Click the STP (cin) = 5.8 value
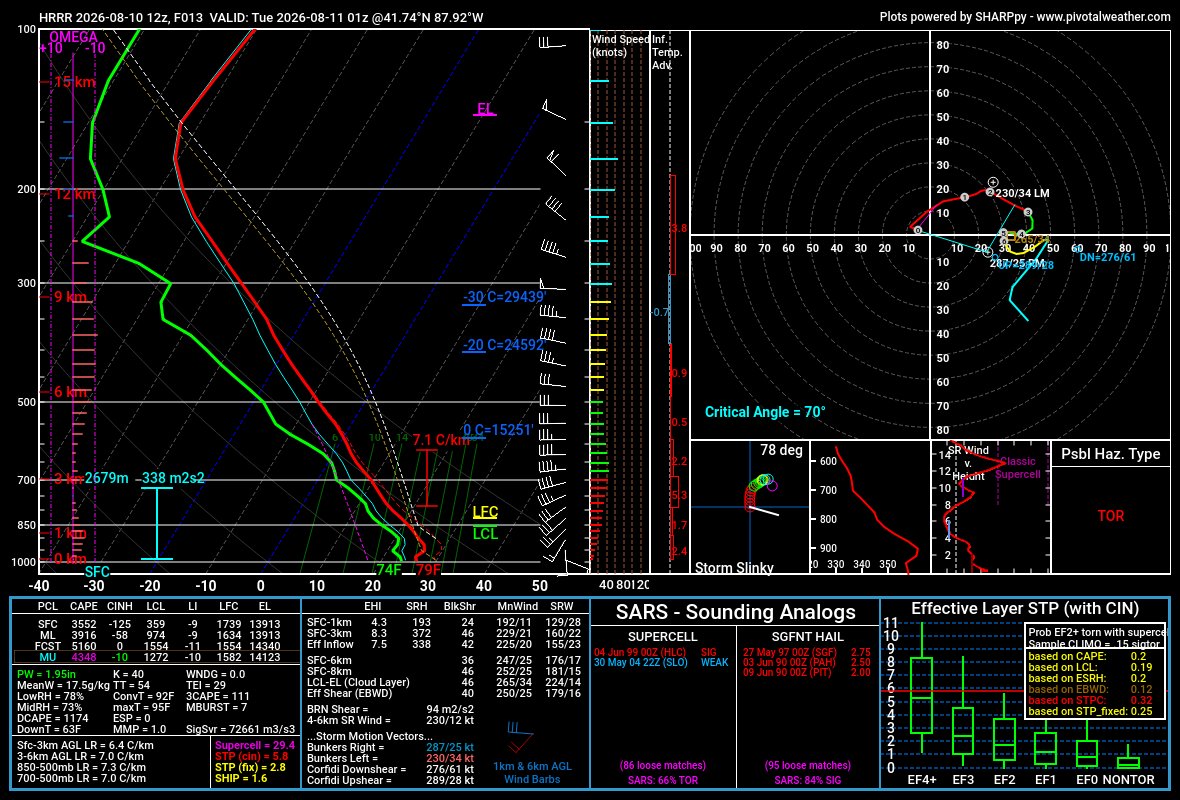1180x800 pixels. point(251,756)
